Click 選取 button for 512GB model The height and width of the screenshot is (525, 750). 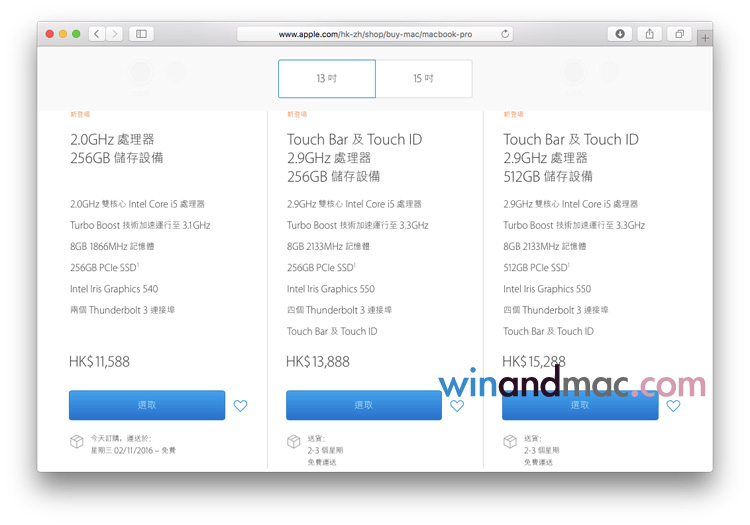(580, 405)
